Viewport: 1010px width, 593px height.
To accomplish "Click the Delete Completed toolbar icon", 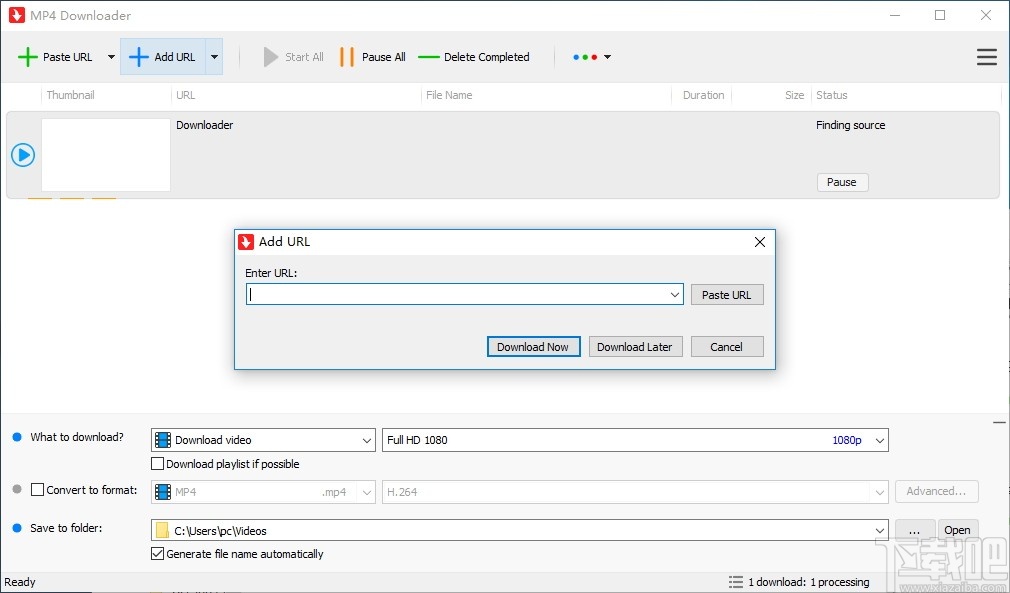I will [x=429, y=57].
